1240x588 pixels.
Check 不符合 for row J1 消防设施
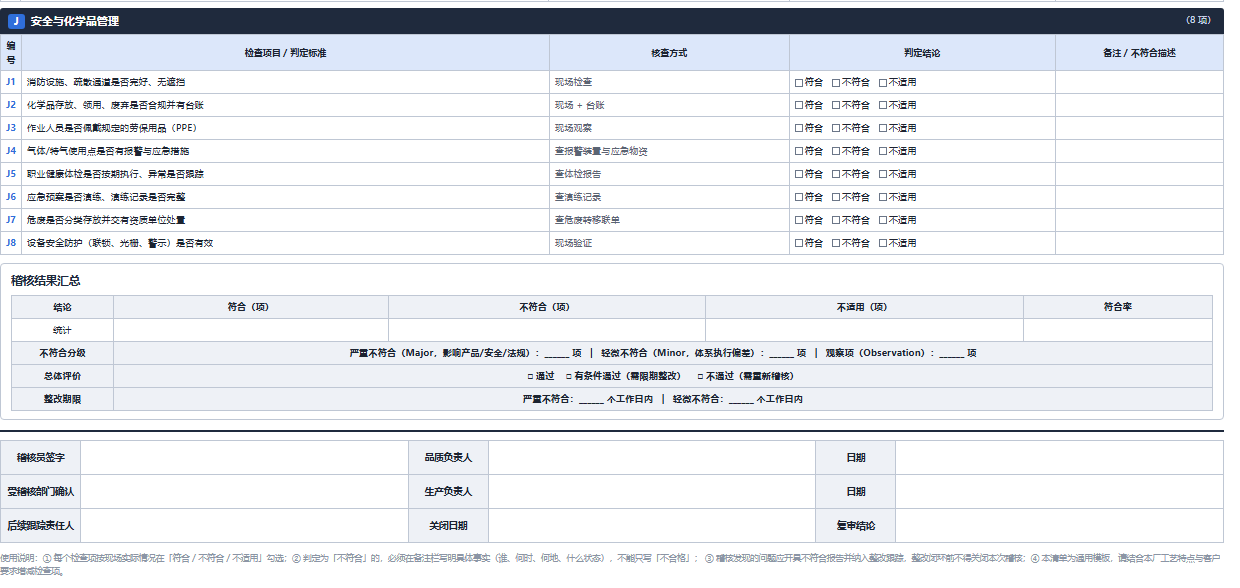tap(836, 82)
